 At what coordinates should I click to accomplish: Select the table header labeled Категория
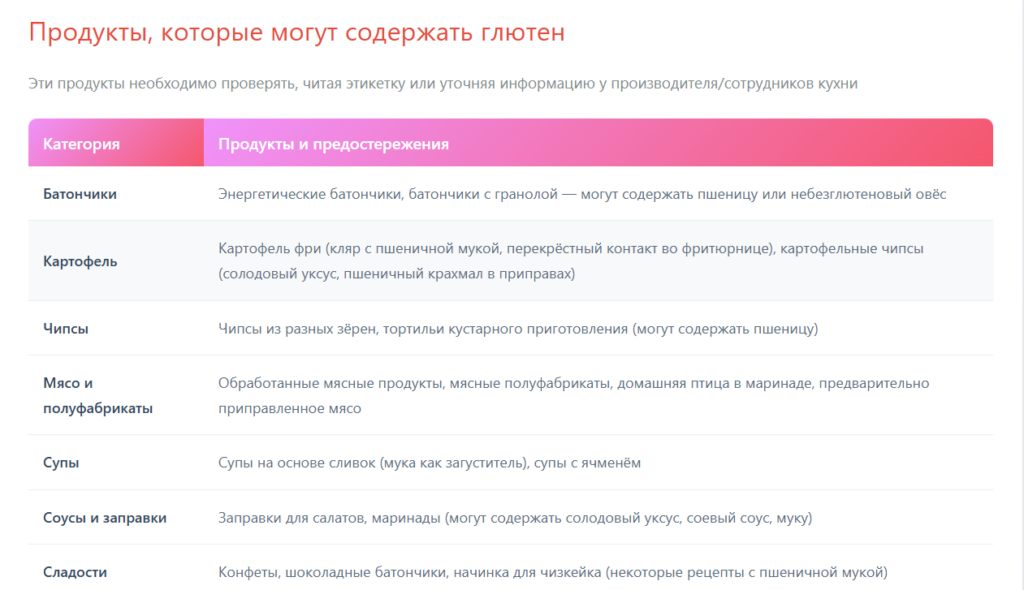pyautogui.click(x=73, y=143)
